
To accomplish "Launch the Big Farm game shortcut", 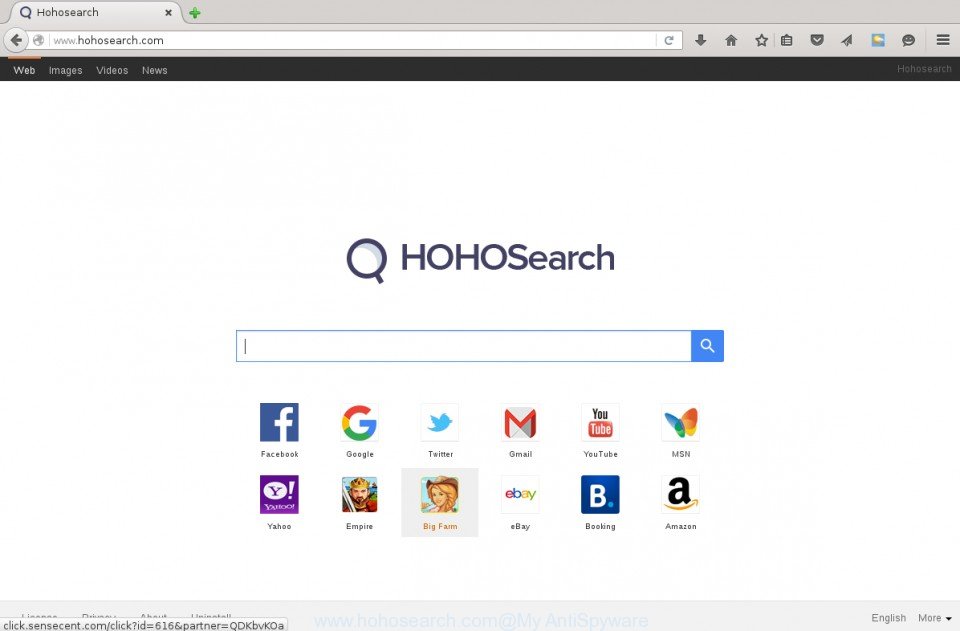I will [x=440, y=495].
